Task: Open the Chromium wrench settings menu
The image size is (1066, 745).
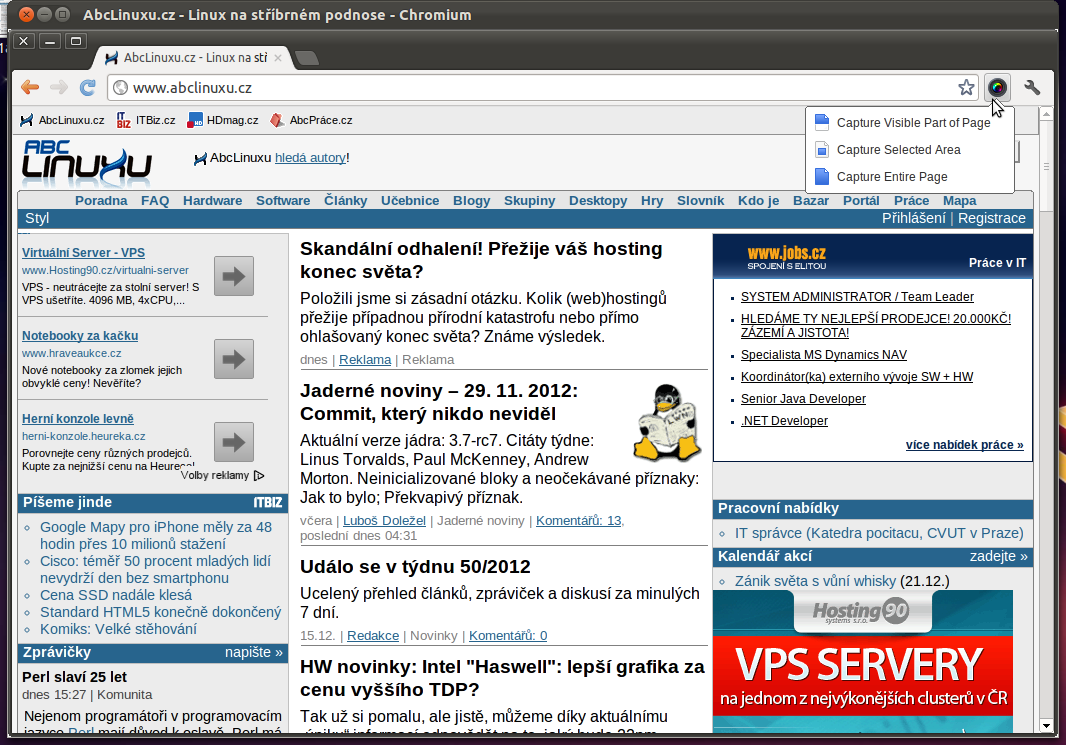Action: pyautogui.click(x=1032, y=87)
